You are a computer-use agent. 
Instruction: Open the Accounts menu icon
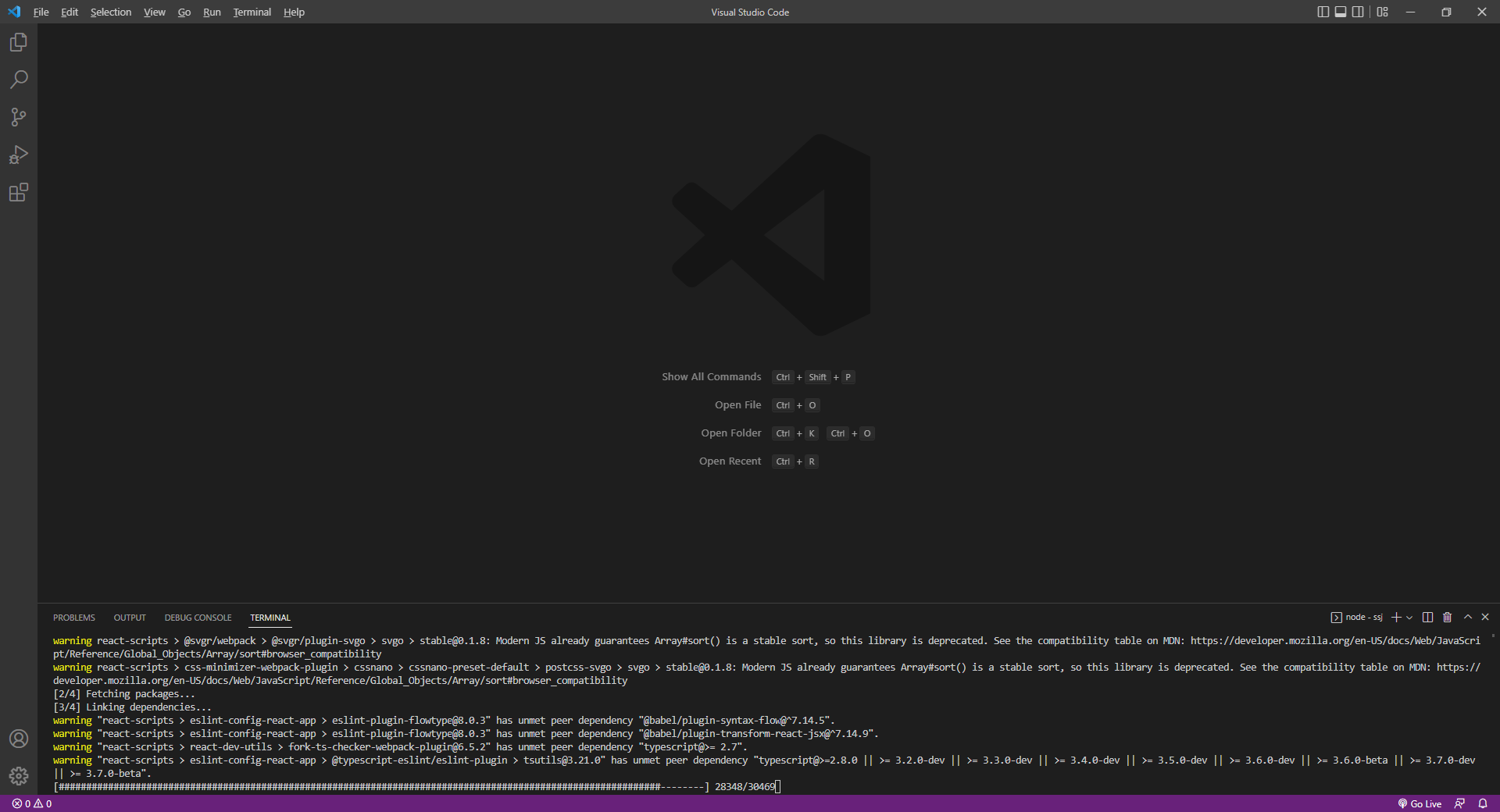[19, 739]
